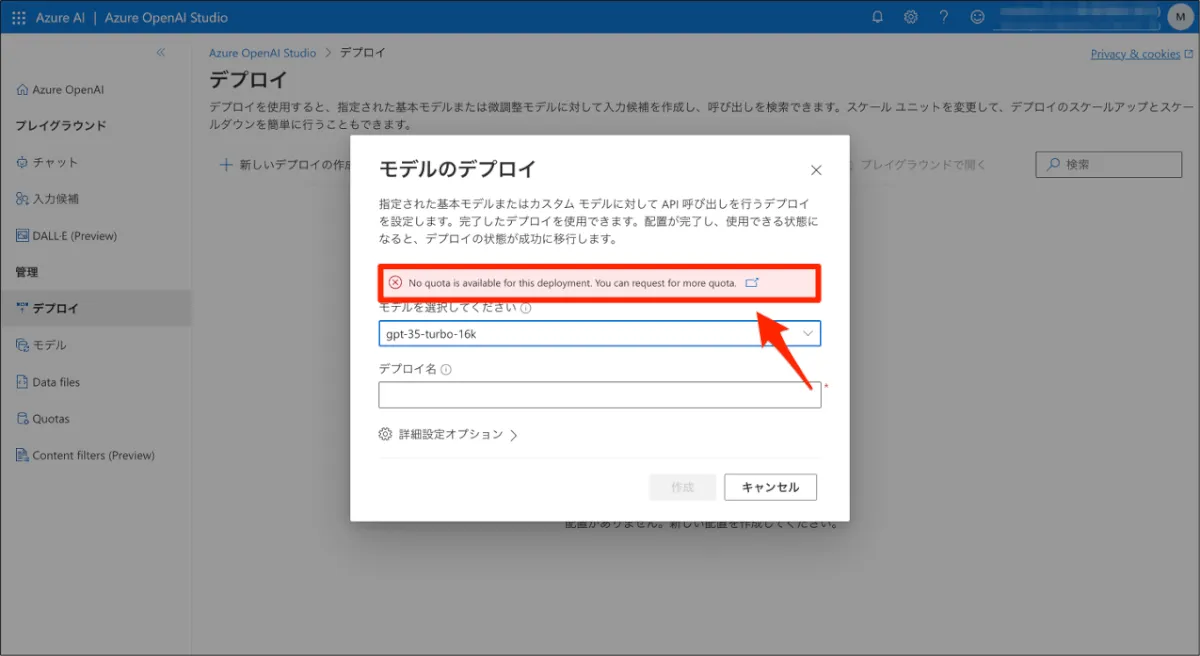Click info icon beside モデルを選択してください
The height and width of the screenshot is (656, 1200).
tap(526, 308)
